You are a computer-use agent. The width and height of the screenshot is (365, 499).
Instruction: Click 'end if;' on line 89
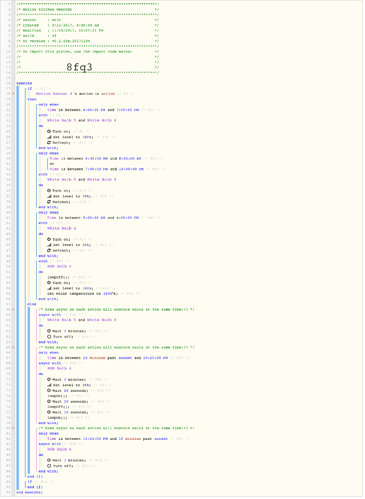pos(35,476)
